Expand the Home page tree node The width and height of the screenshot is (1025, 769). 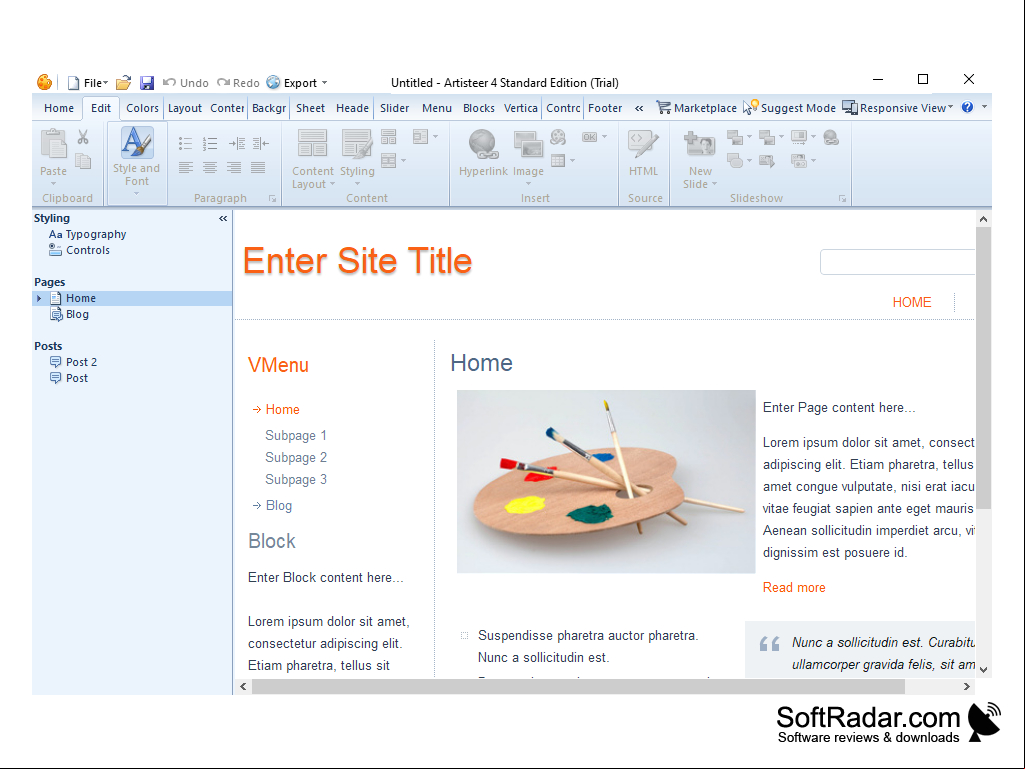point(39,298)
